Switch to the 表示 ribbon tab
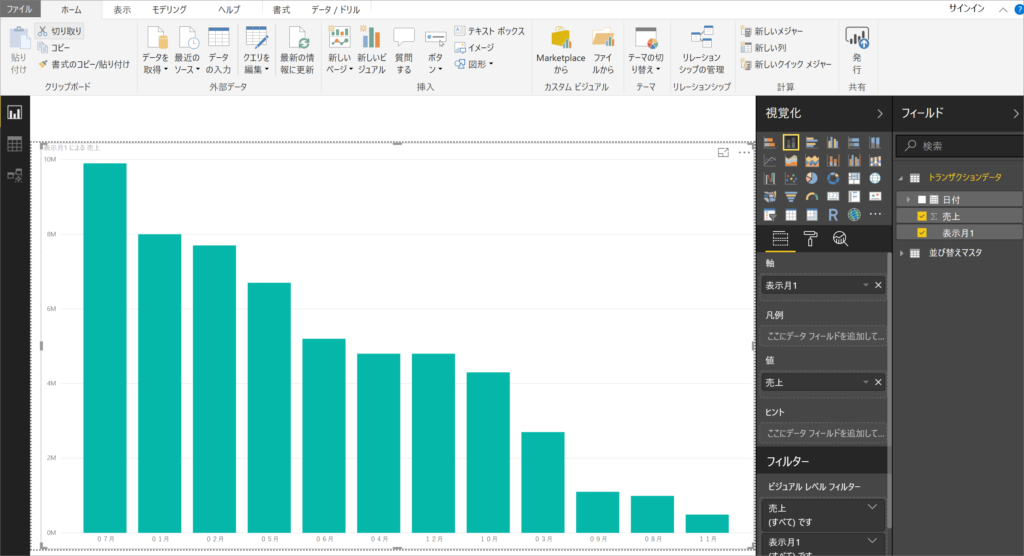Image resolution: width=1024 pixels, height=556 pixels. coord(122,10)
